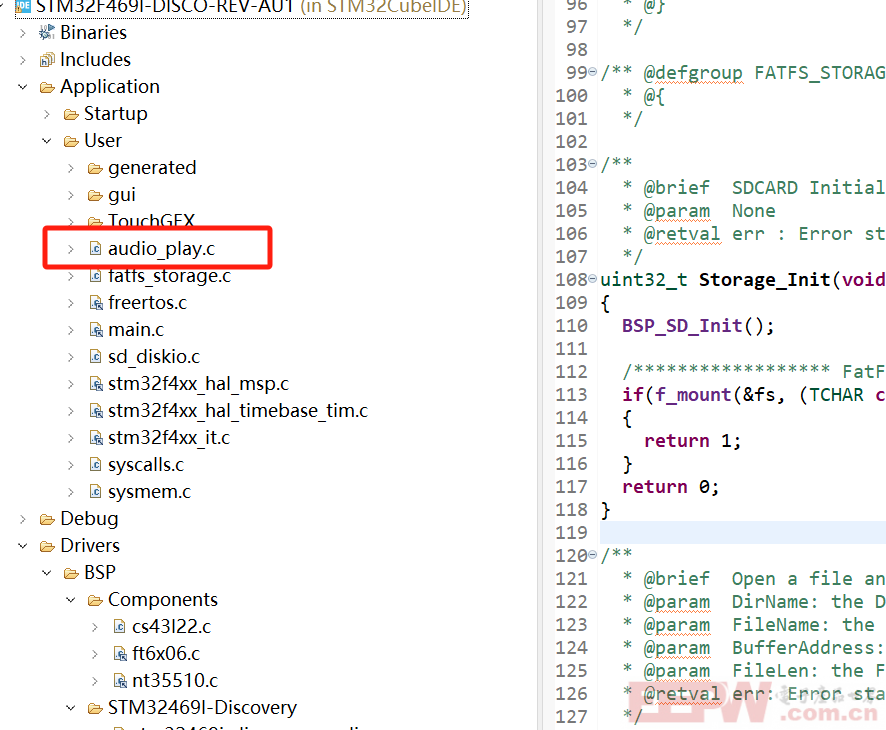
Task: Click line number 119 in gutter
Action: tap(571, 532)
